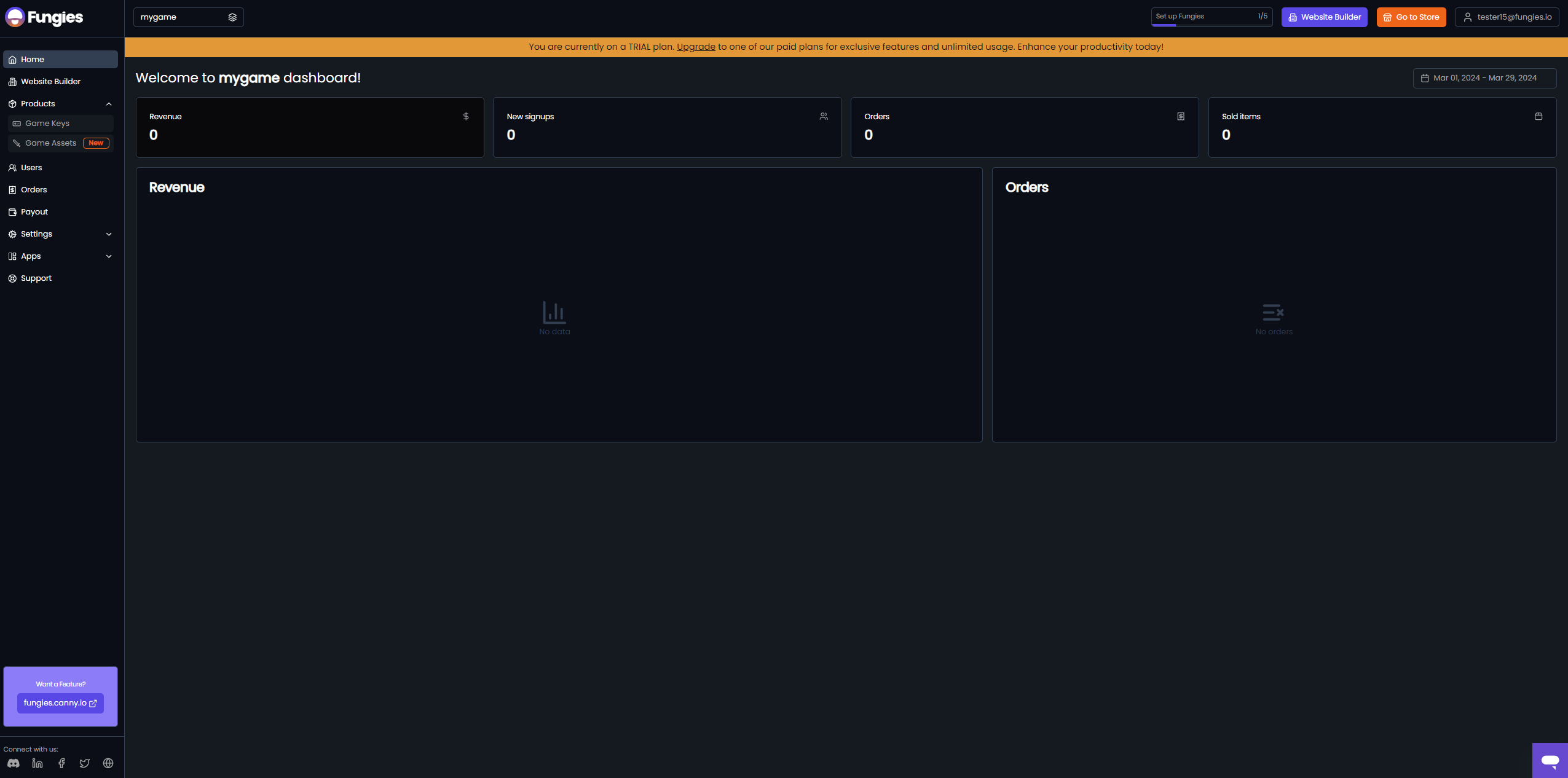Viewport: 1568px width, 778px height.
Task: Click the LinkedIn icon in footer
Action: (37, 763)
